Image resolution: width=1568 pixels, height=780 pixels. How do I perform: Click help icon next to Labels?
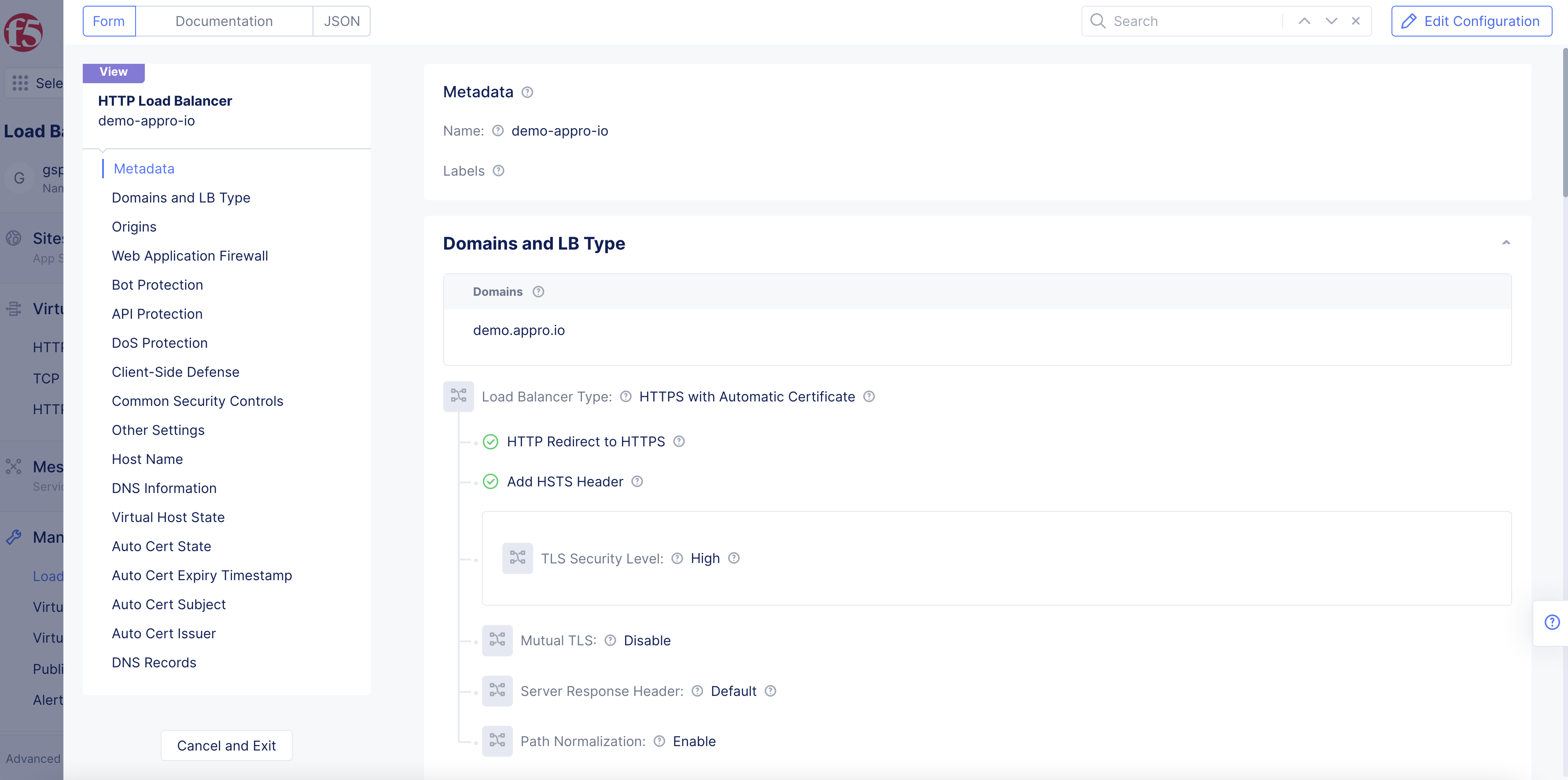pos(498,170)
